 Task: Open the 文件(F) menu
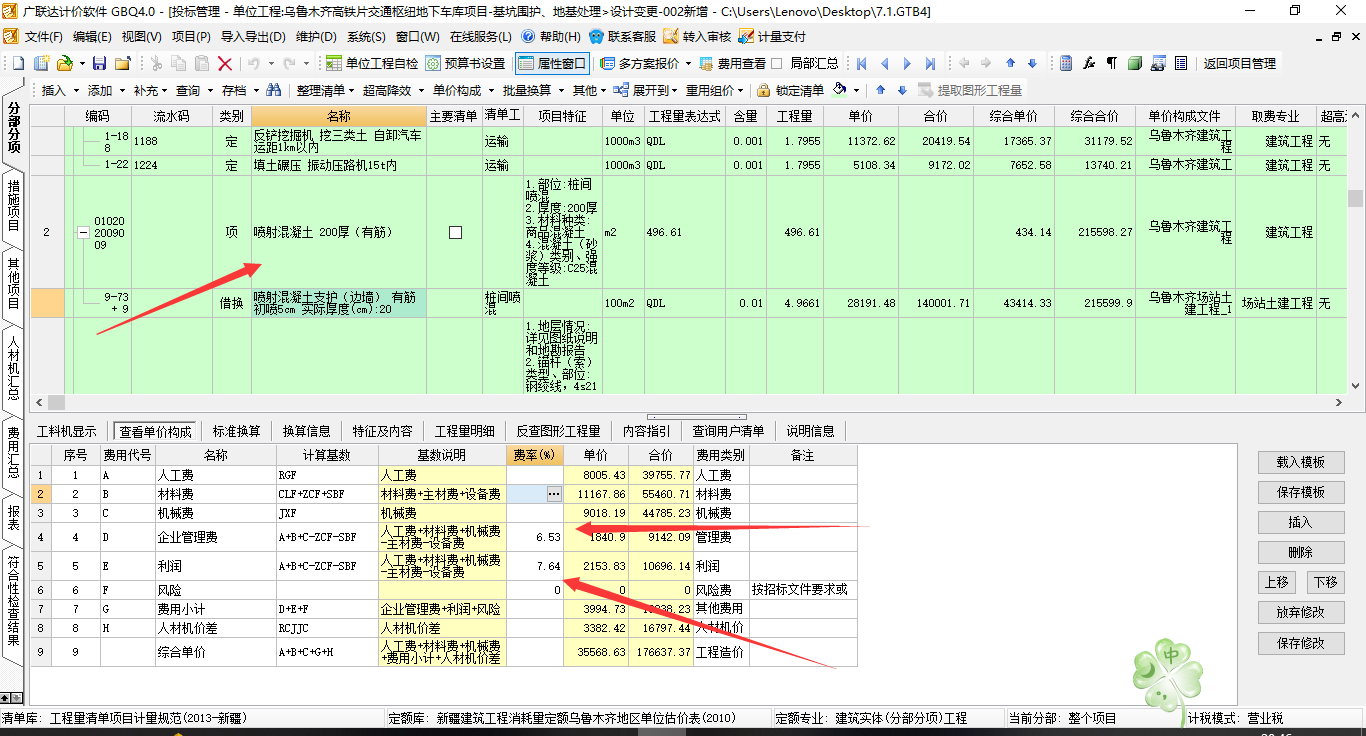tap(43, 36)
